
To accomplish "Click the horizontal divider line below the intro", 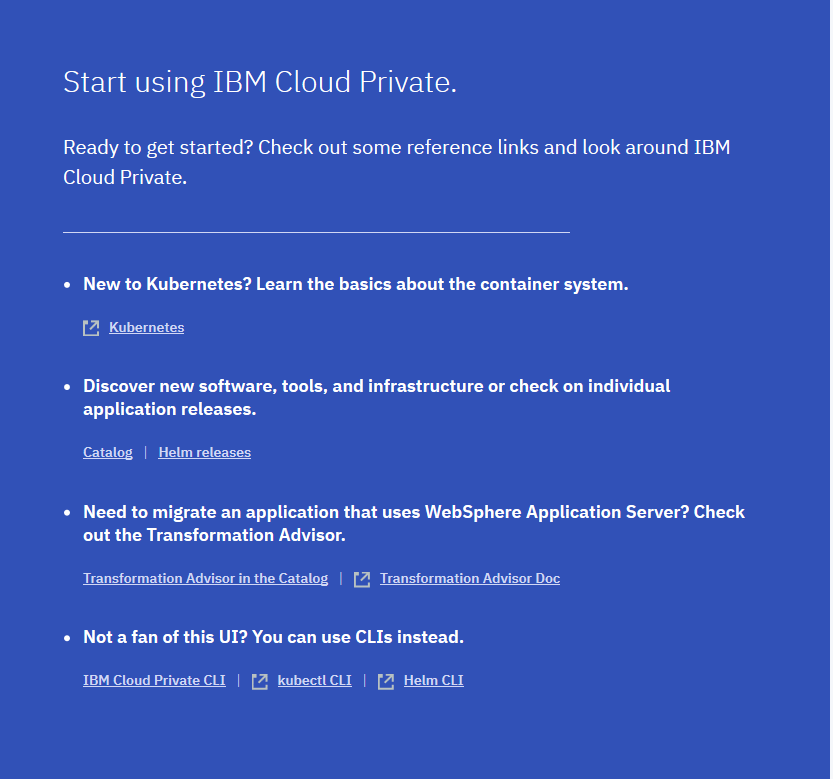I will (x=316, y=232).
